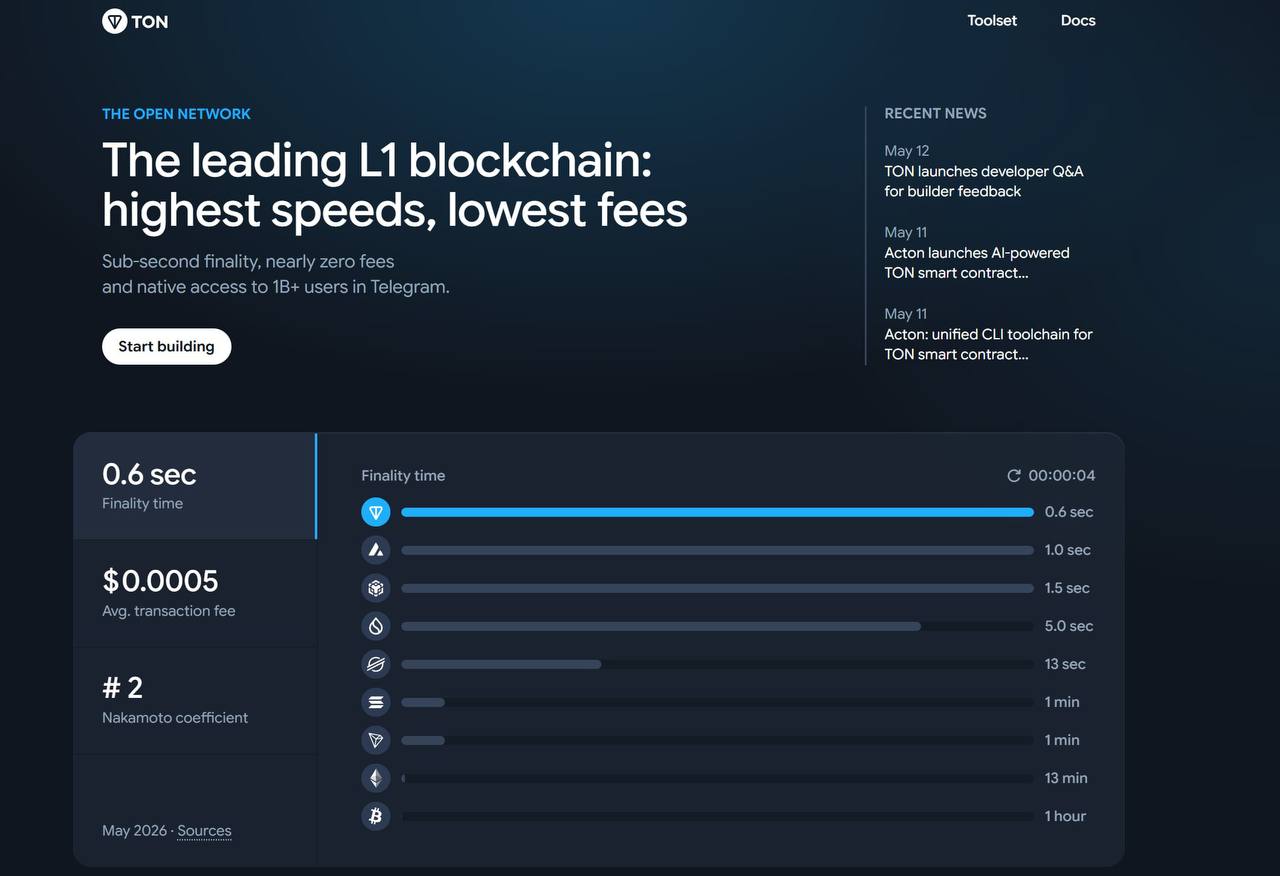
Task: Open the Sources link
Action: (x=204, y=831)
